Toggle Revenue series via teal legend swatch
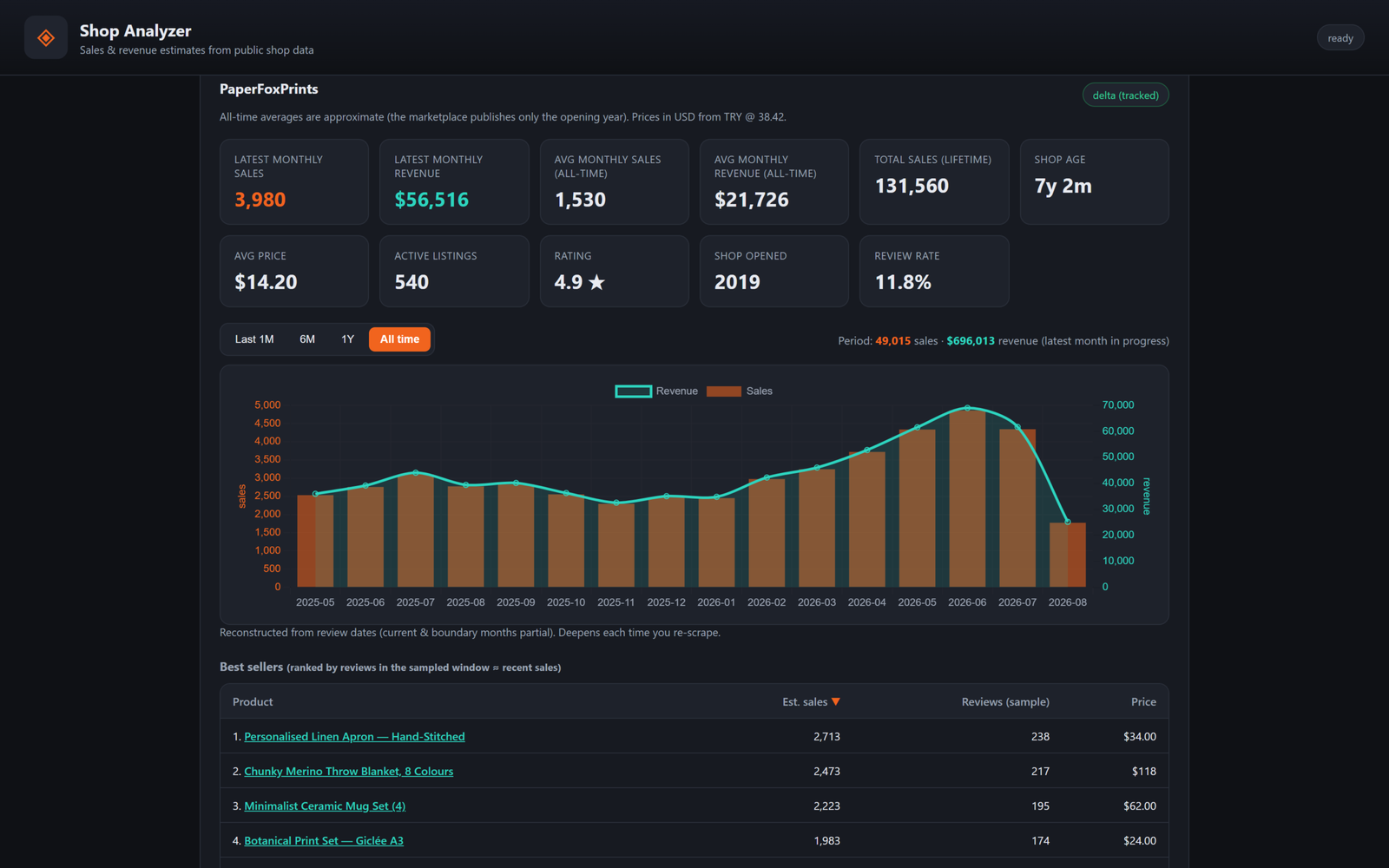Image resolution: width=1389 pixels, height=868 pixels. coord(633,391)
